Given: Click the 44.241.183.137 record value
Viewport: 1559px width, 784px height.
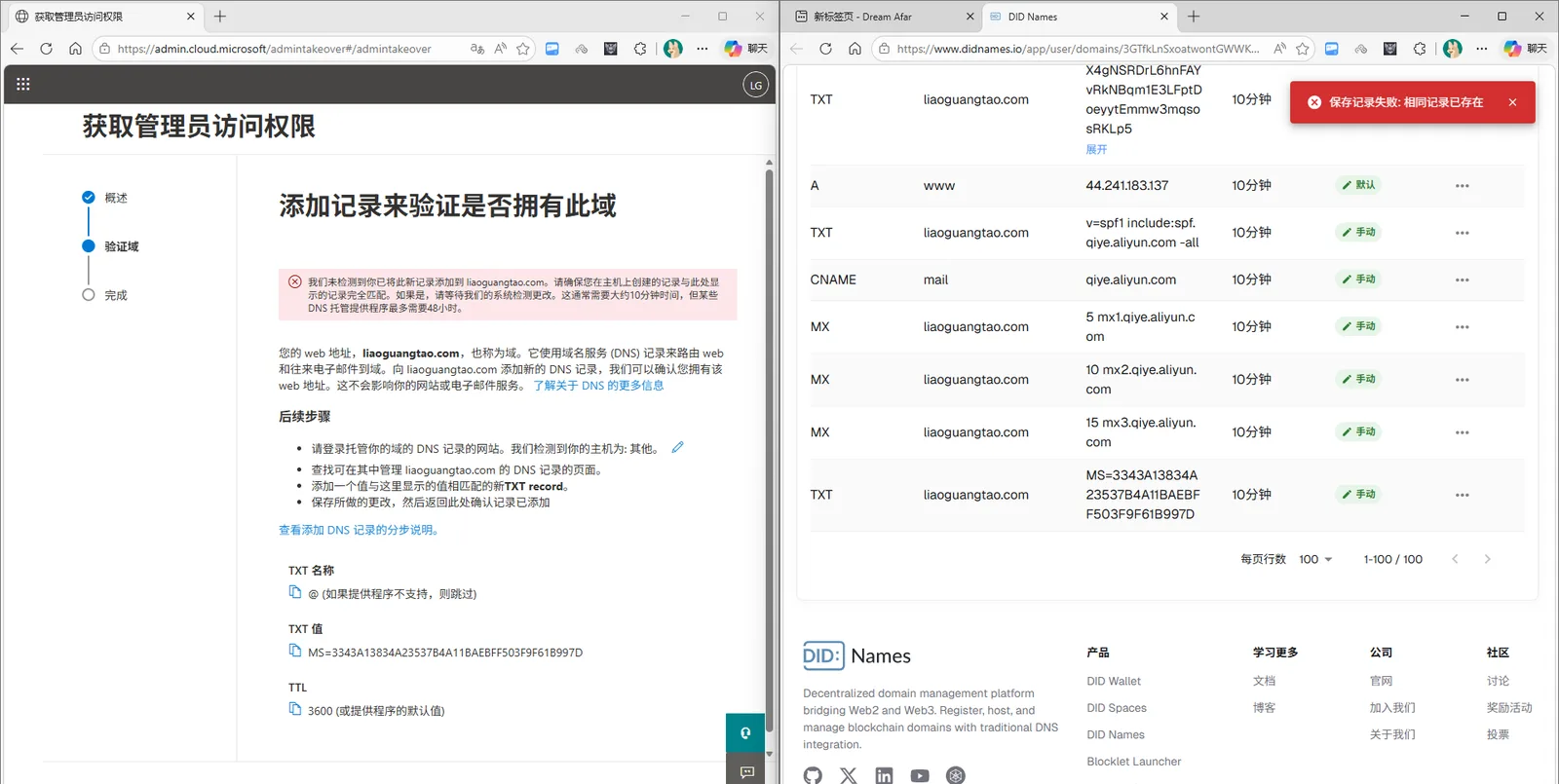Looking at the screenshot, I should click(x=1127, y=185).
